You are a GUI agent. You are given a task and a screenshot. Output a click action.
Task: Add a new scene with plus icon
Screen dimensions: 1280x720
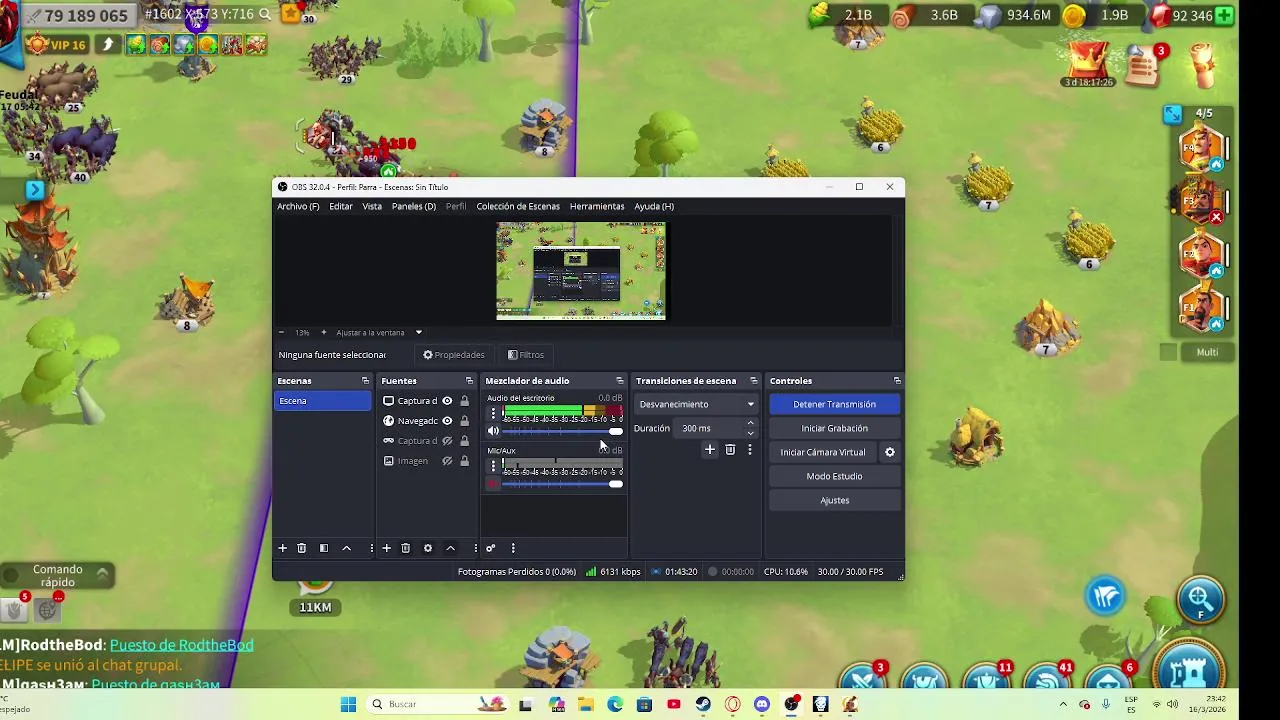point(282,548)
